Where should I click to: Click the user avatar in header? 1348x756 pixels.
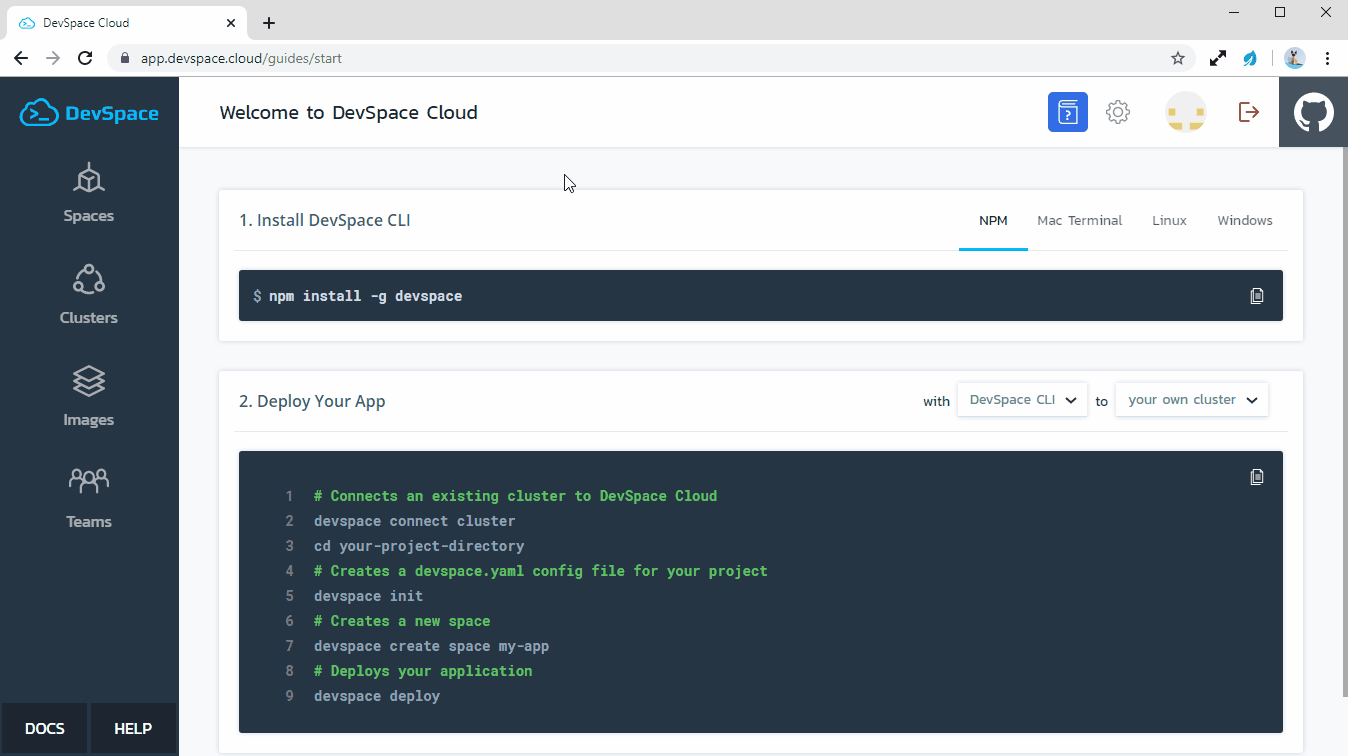[x=1186, y=112]
